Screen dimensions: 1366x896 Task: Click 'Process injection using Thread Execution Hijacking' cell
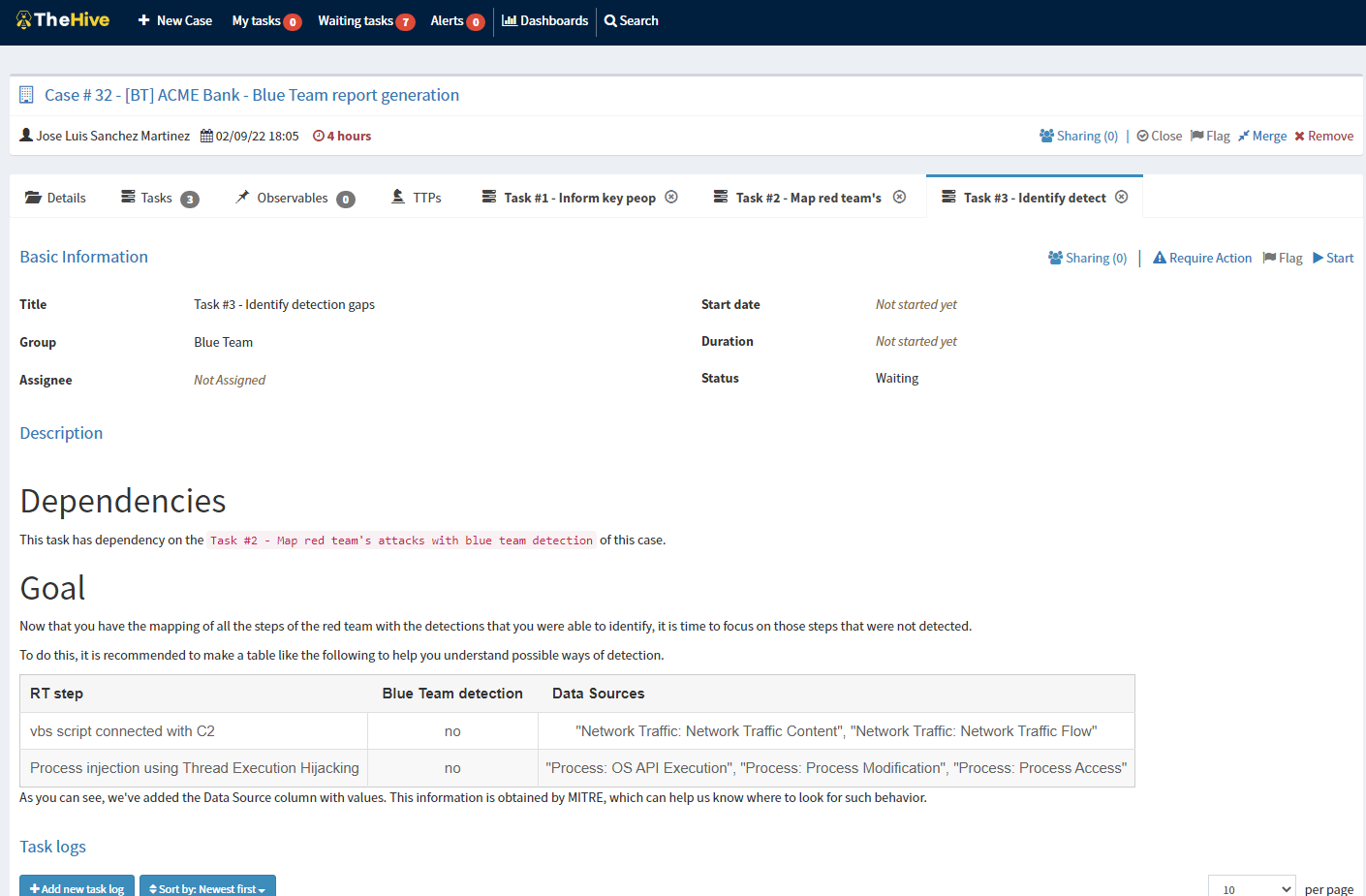coord(194,768)
